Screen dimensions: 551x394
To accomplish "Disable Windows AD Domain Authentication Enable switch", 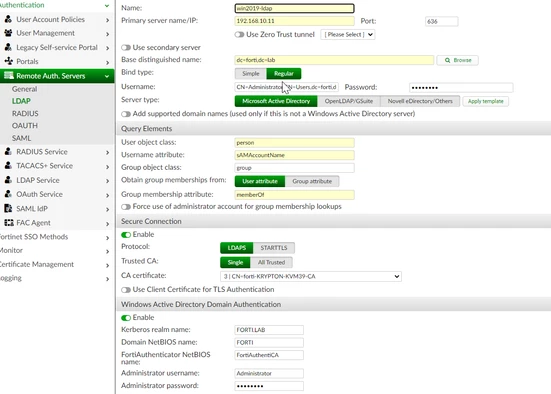I will click(126, 318).
